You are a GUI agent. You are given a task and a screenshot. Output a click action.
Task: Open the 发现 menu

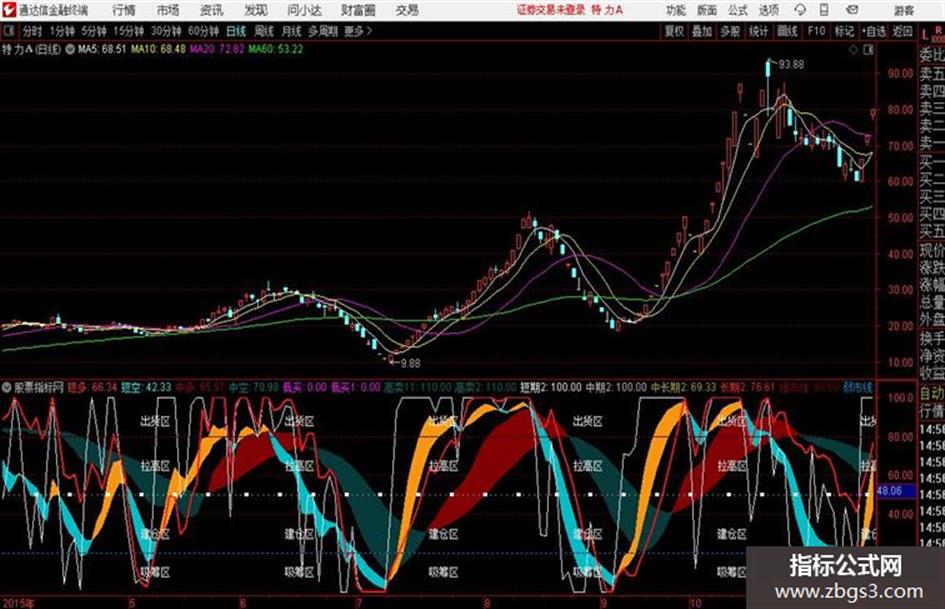[x=256, y=10]
